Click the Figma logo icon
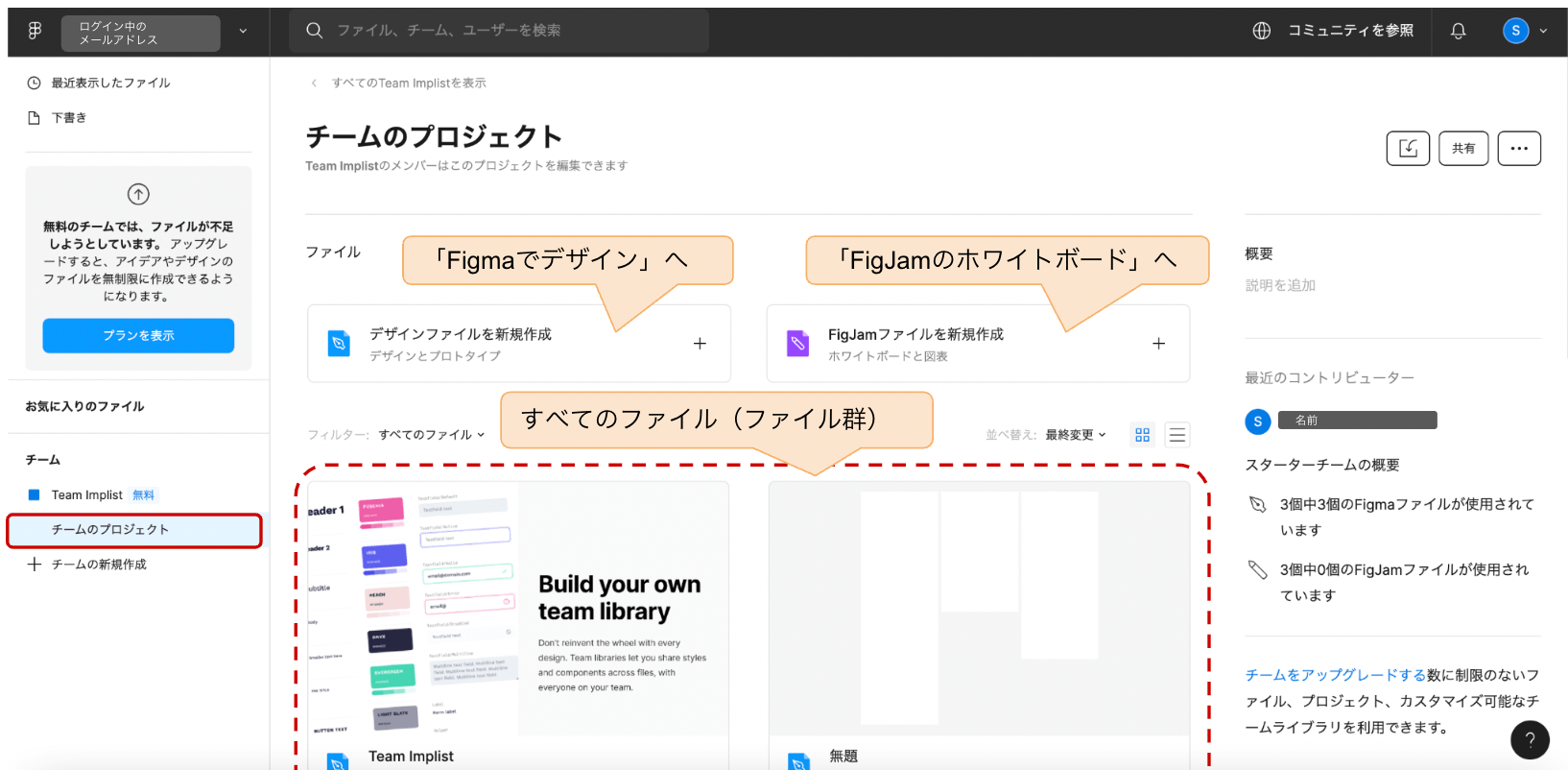The height and width of the screenshot is (770, 1568). click(x=35, y=31)
